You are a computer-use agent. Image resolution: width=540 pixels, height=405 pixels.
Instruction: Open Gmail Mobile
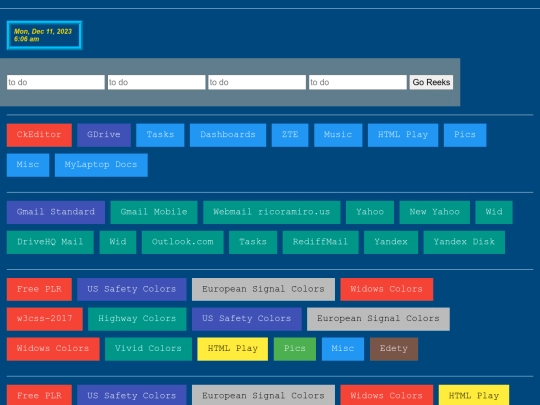tap(154, 212)
